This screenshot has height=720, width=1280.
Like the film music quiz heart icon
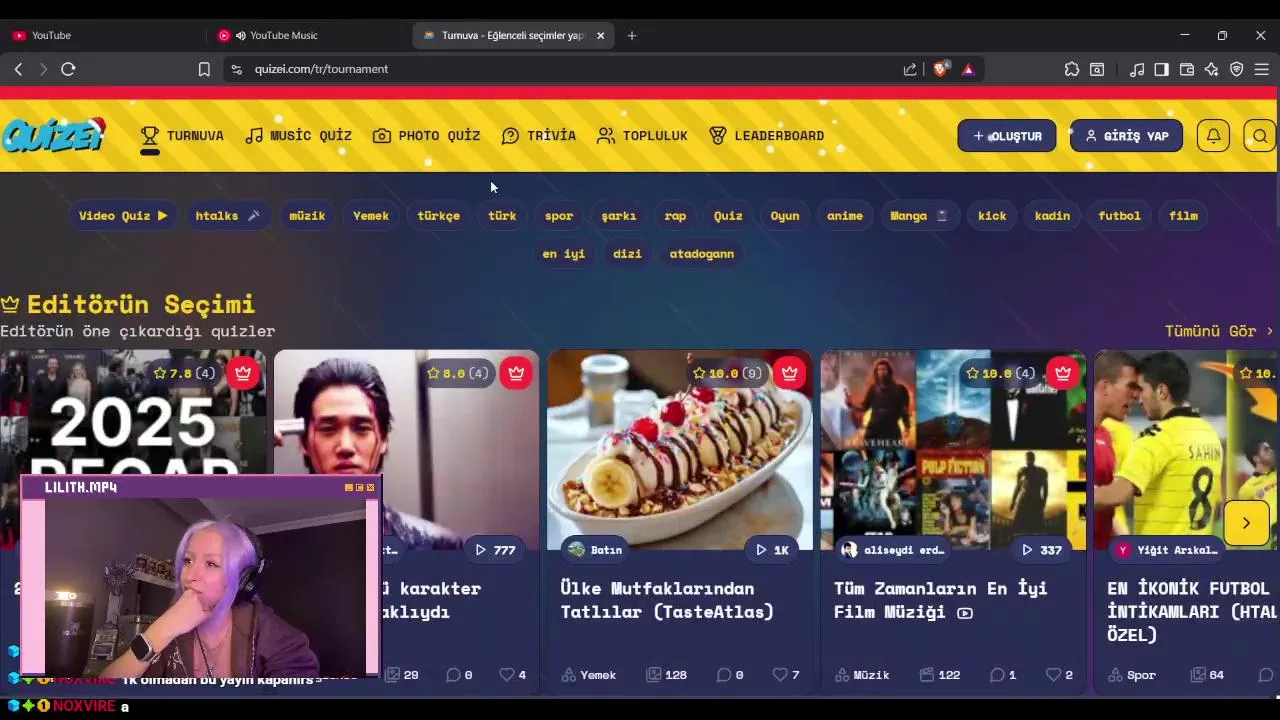pyautogui.click(x=1052, y=675)
